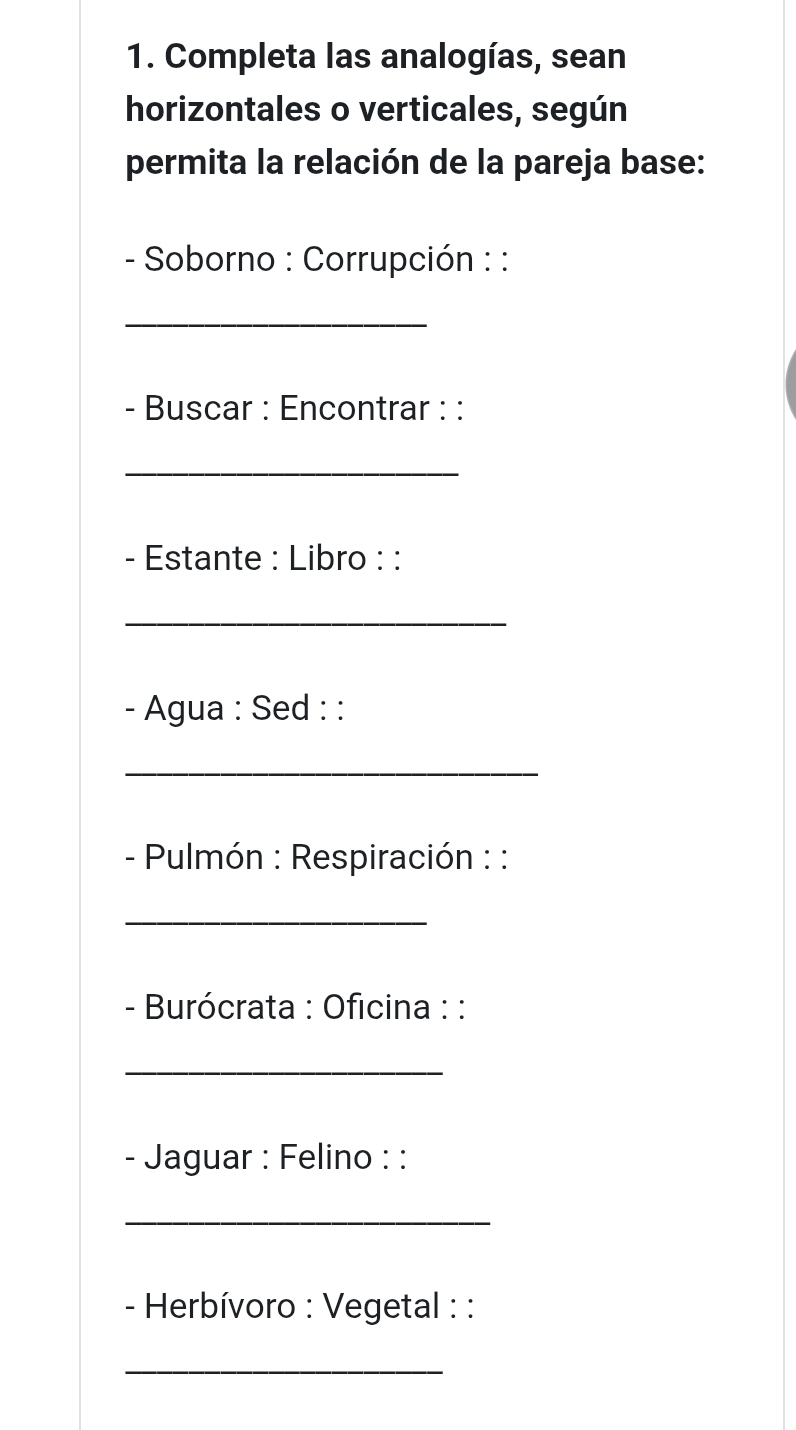Select the 'Jaguar : Felino' analogy text
The image size is (796, 1430).
(x=268, y=1157)
